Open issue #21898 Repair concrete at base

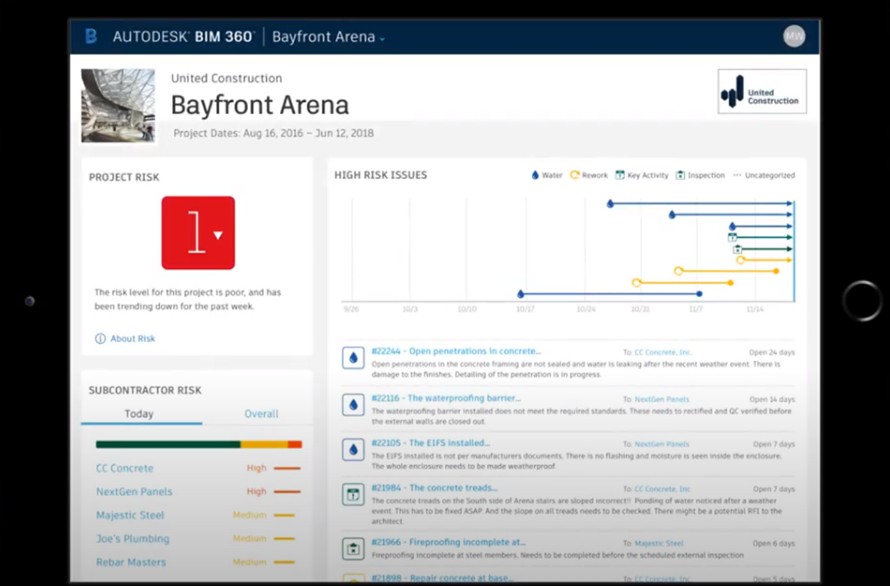click(x=442, y=578)
